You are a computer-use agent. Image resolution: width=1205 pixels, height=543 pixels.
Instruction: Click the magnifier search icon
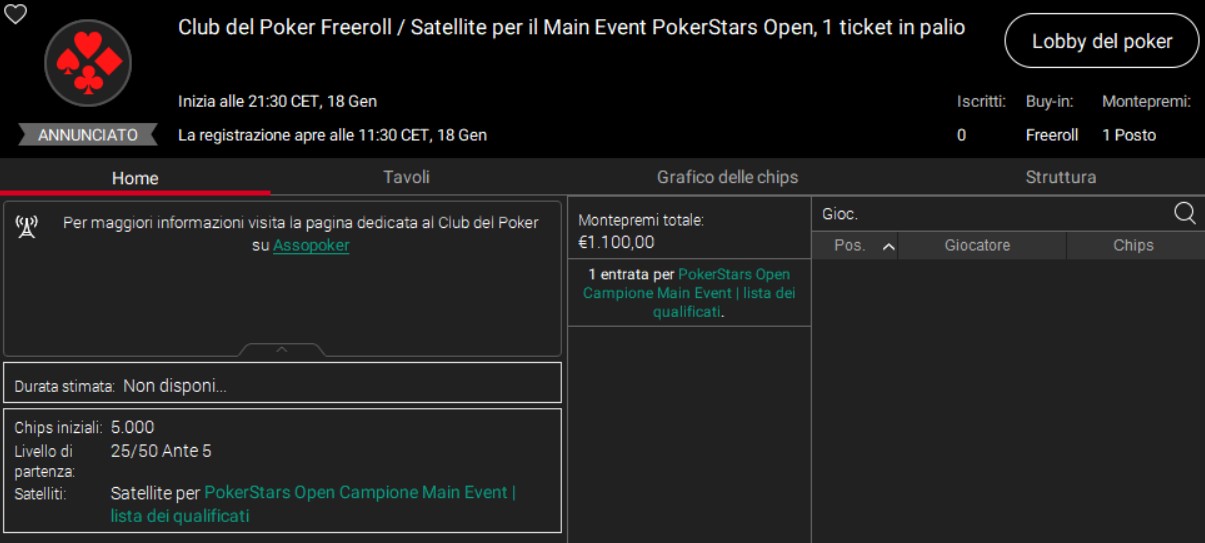[1184, 213]
